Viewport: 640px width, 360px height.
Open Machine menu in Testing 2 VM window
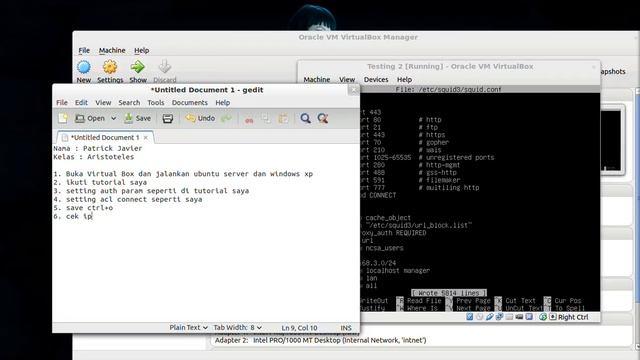pyautogui.click(x=317, y=79)
